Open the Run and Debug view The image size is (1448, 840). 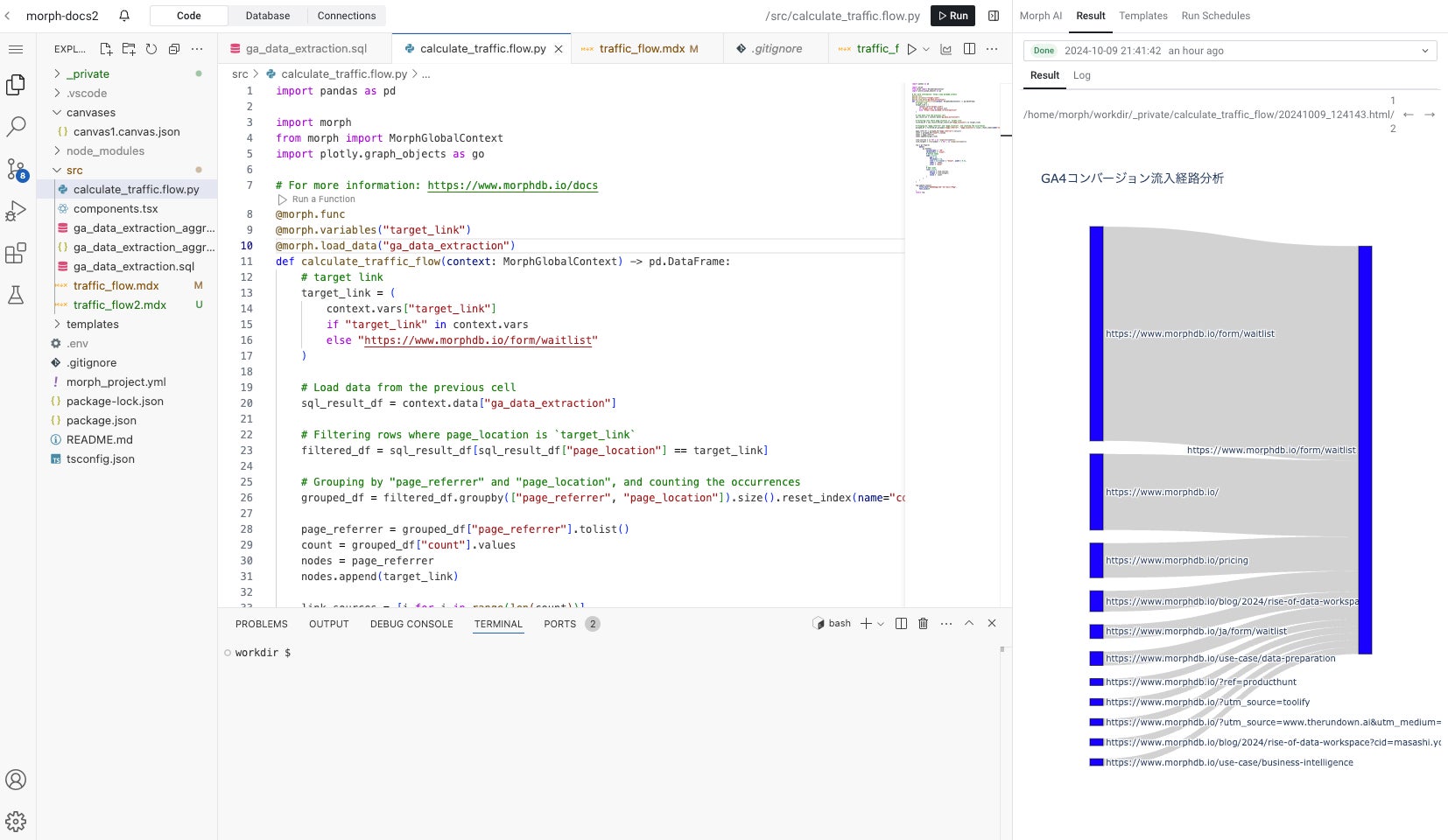coord(16,211)
